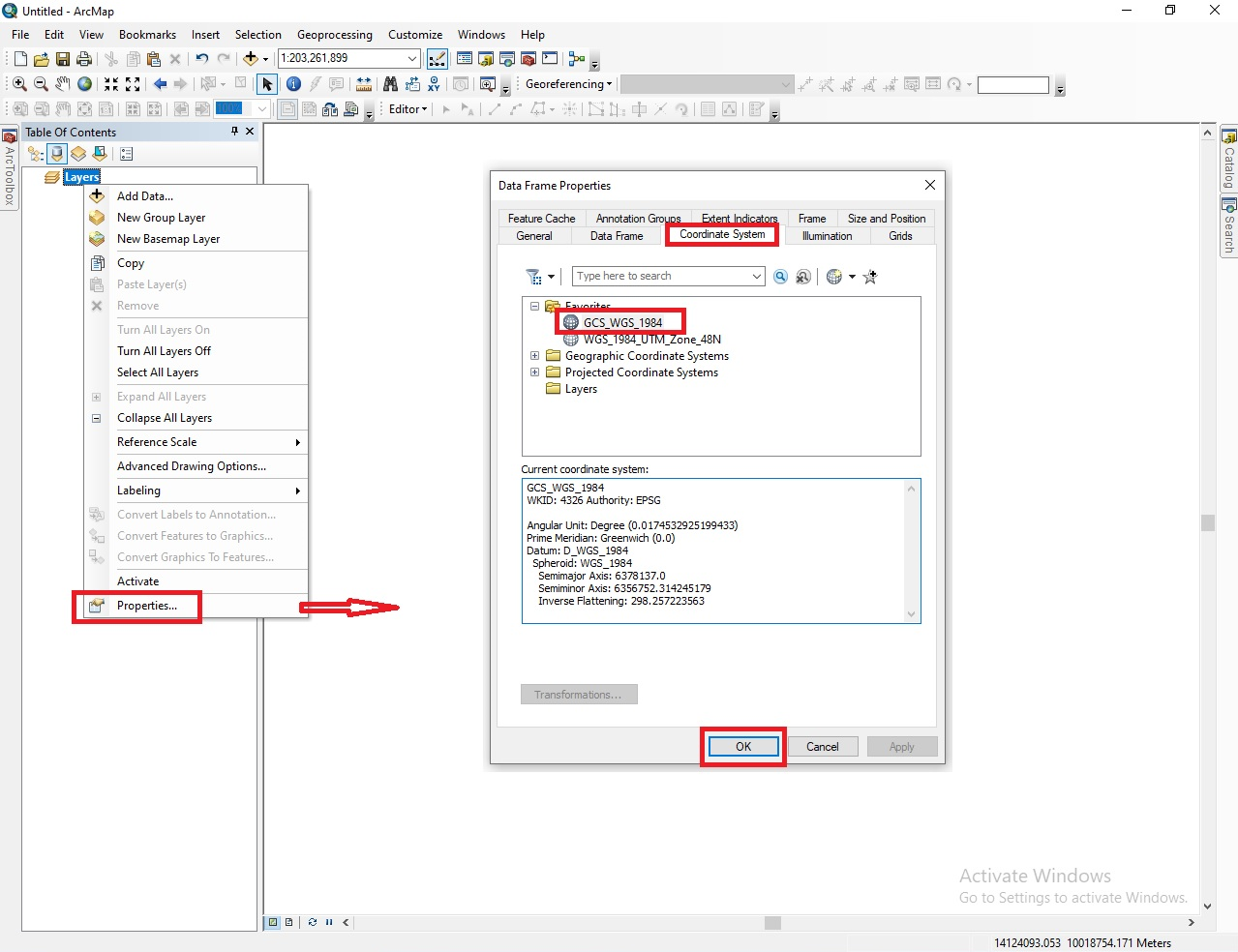Click the Fixed Zoom In icon
1238x952 pixels.
(x=111, y=84)
